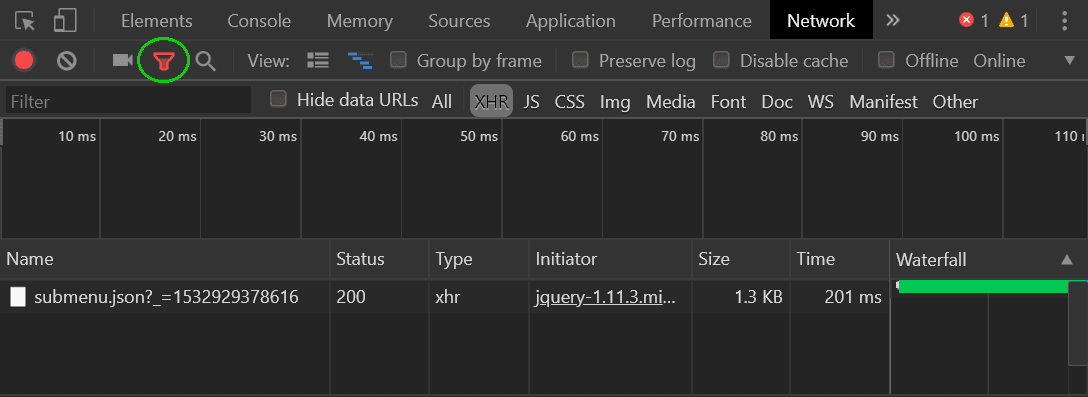Click the inspect element cursor icon
The image size is (1088, 397).
point(25,21)
